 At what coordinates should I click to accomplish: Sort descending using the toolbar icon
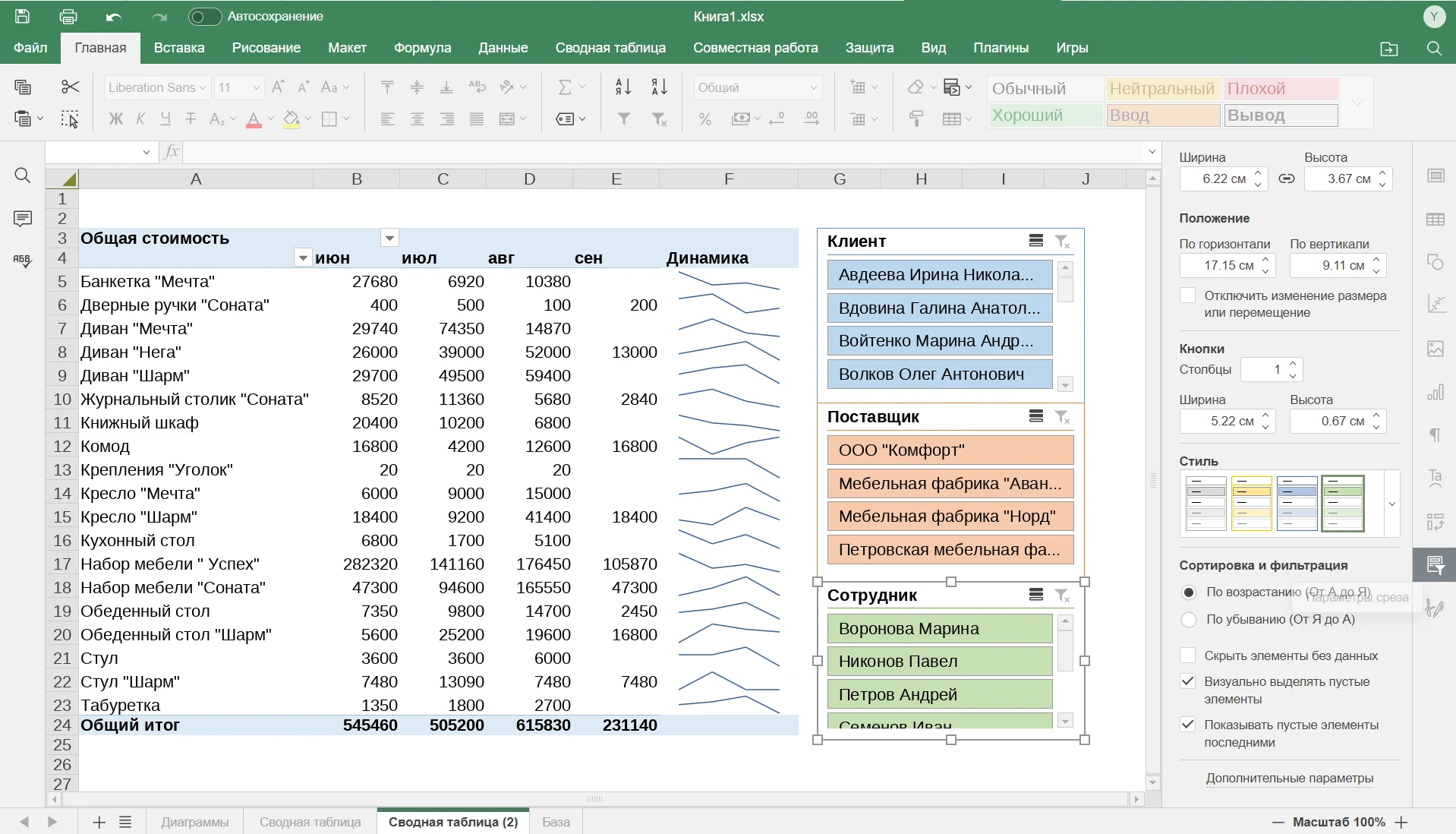pyautogui.click(x=659, y=87)
